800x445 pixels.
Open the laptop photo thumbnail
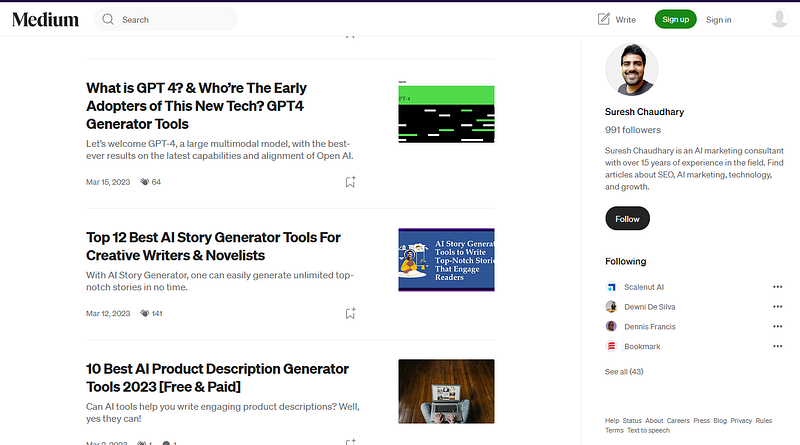tap(446, 391)
